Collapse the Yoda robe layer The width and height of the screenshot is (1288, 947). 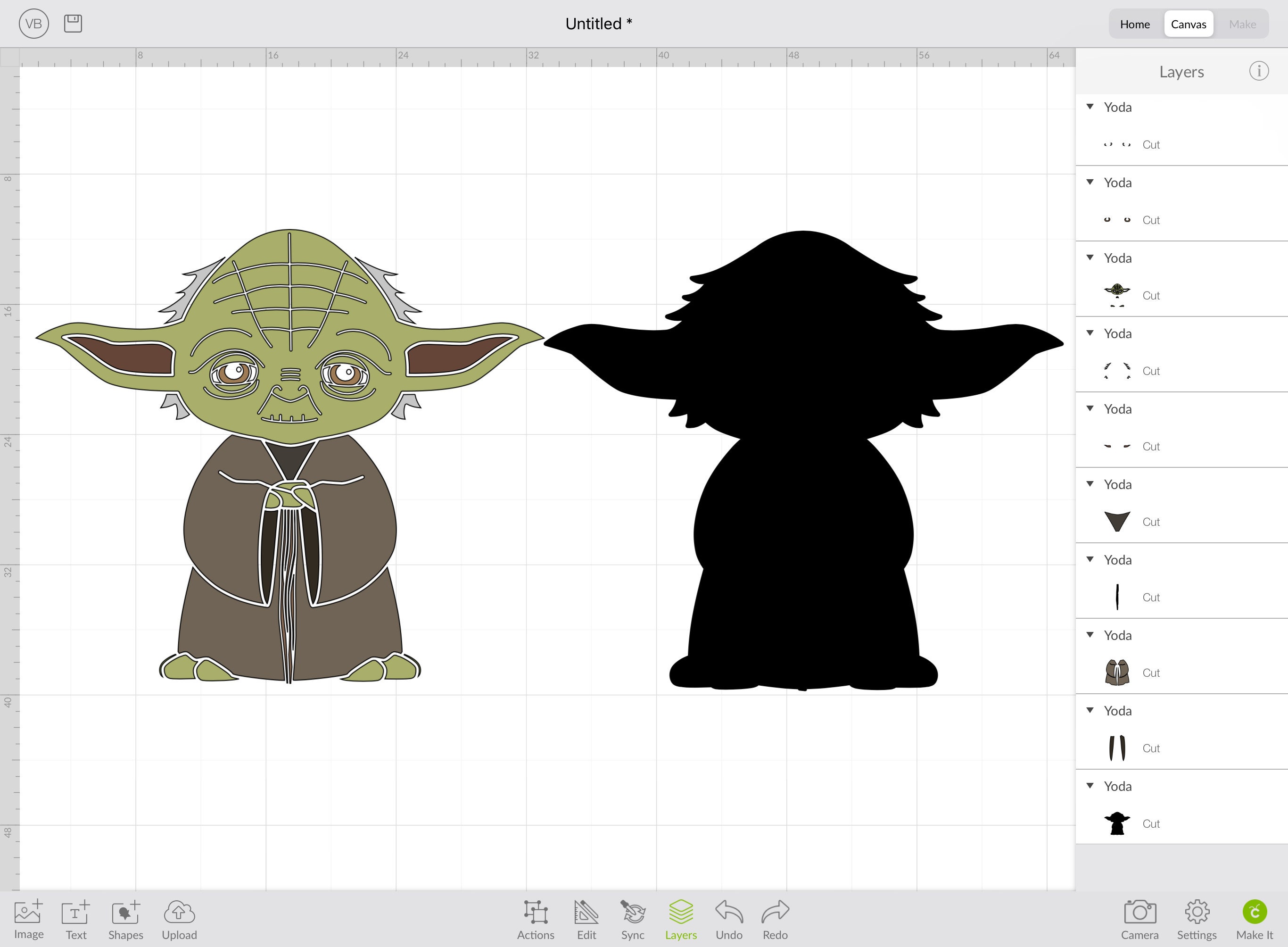1090,635
